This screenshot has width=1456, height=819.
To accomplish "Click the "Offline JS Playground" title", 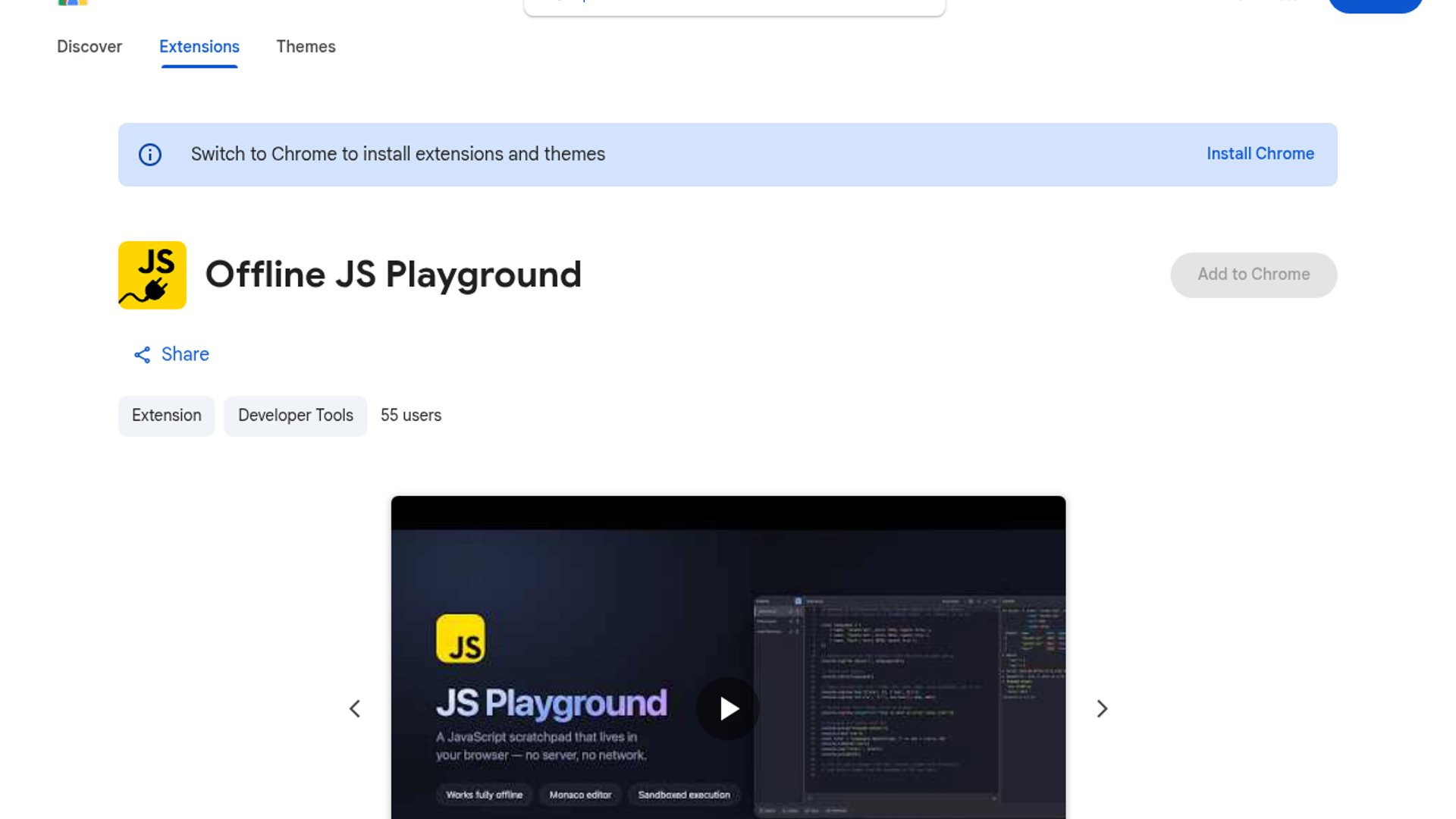I will point(394,275).
